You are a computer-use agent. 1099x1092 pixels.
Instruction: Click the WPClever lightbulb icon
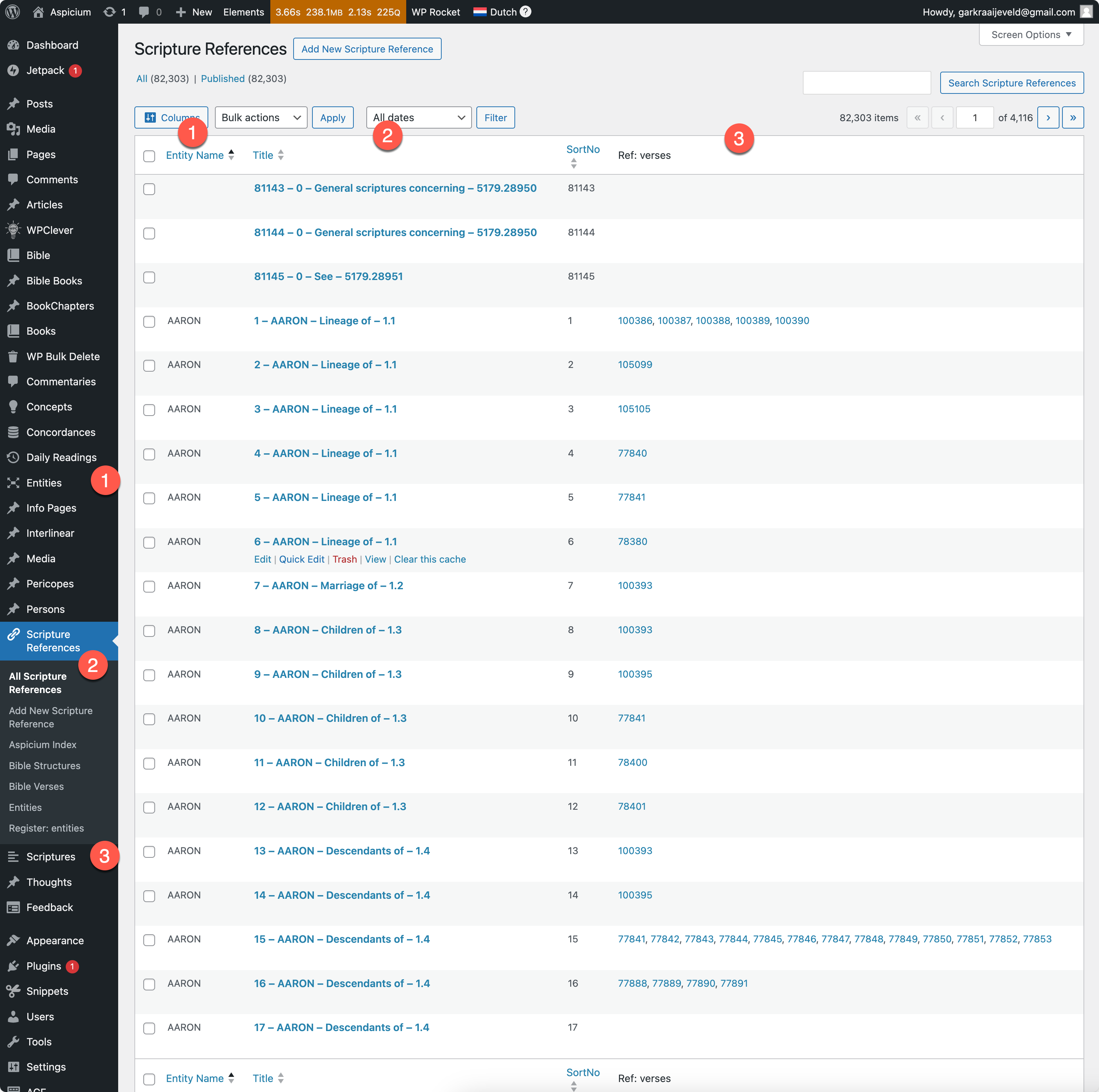(x=14, y=230)
